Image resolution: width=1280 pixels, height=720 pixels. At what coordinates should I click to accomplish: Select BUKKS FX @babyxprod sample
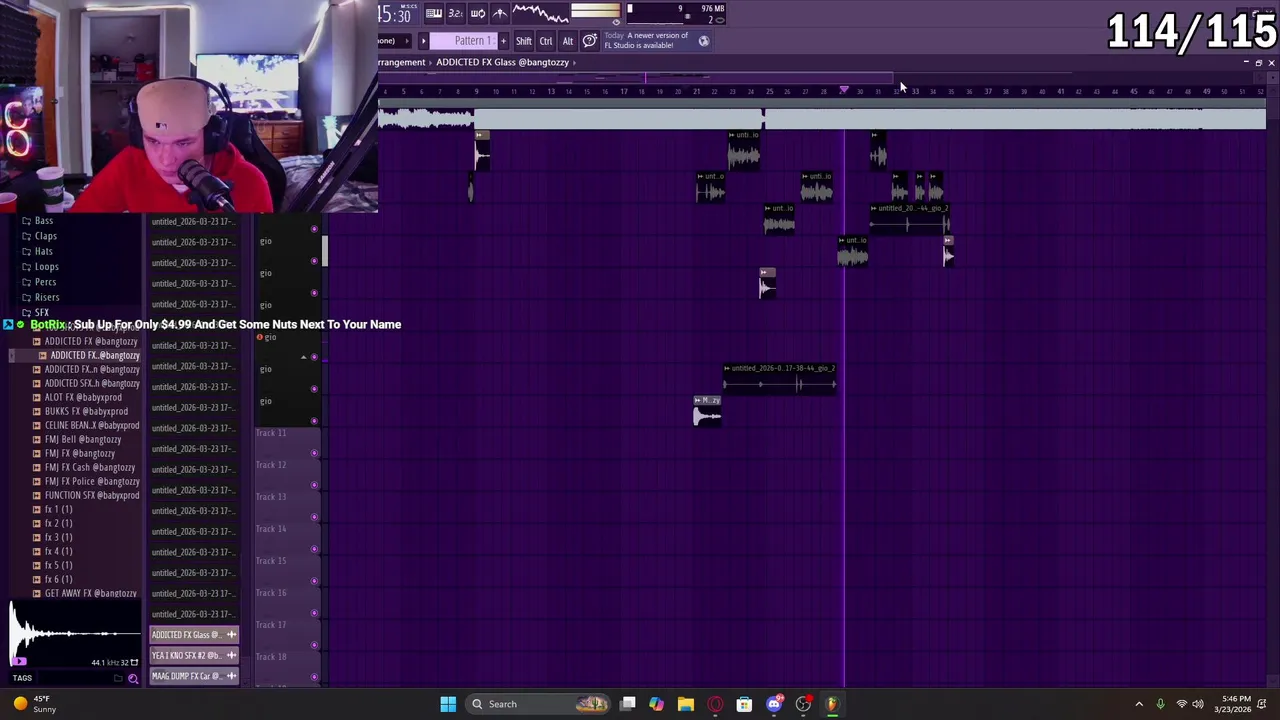(x=86, y=411)
